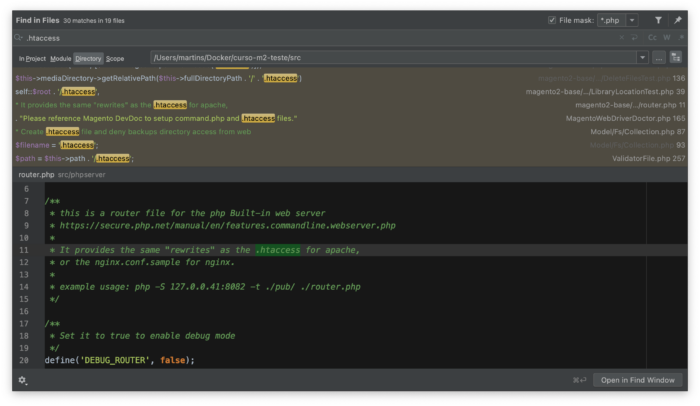Click the filter funnel icon
The width and height of the screenshot is (700, 406).
coord(658,20)
